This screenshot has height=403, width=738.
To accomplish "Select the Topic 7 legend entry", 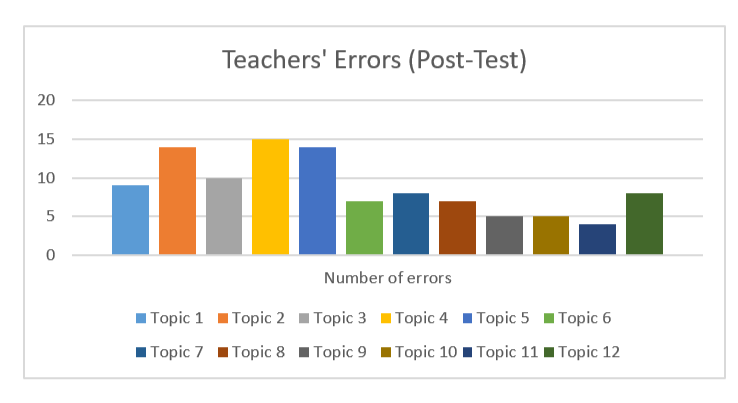I will 170,352.
